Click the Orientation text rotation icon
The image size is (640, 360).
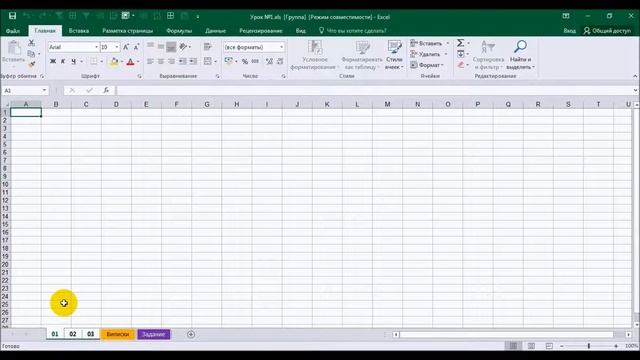pos(183,47)
